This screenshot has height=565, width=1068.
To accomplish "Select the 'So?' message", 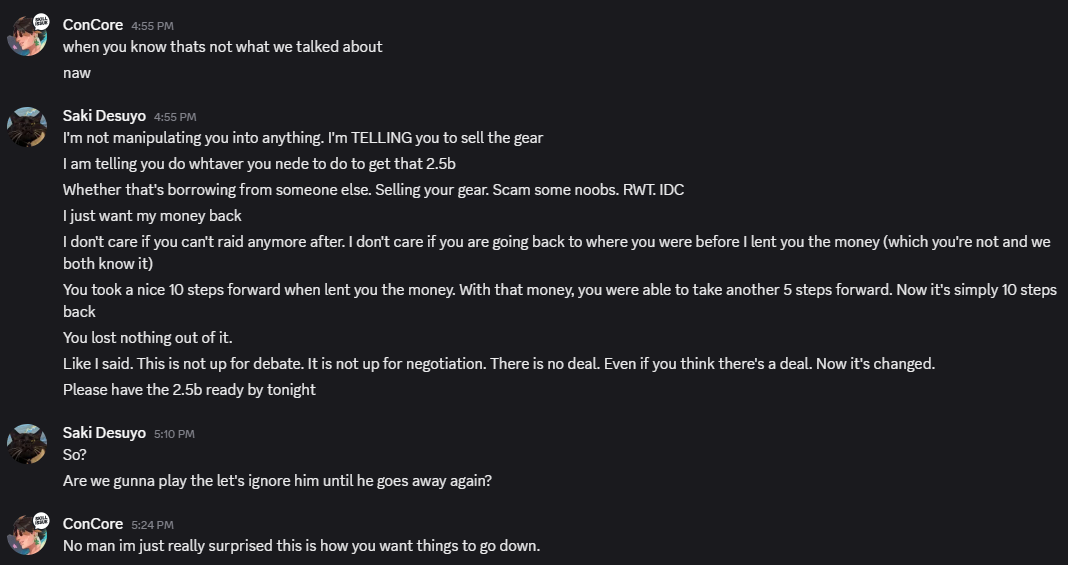I will coord(75,455).
